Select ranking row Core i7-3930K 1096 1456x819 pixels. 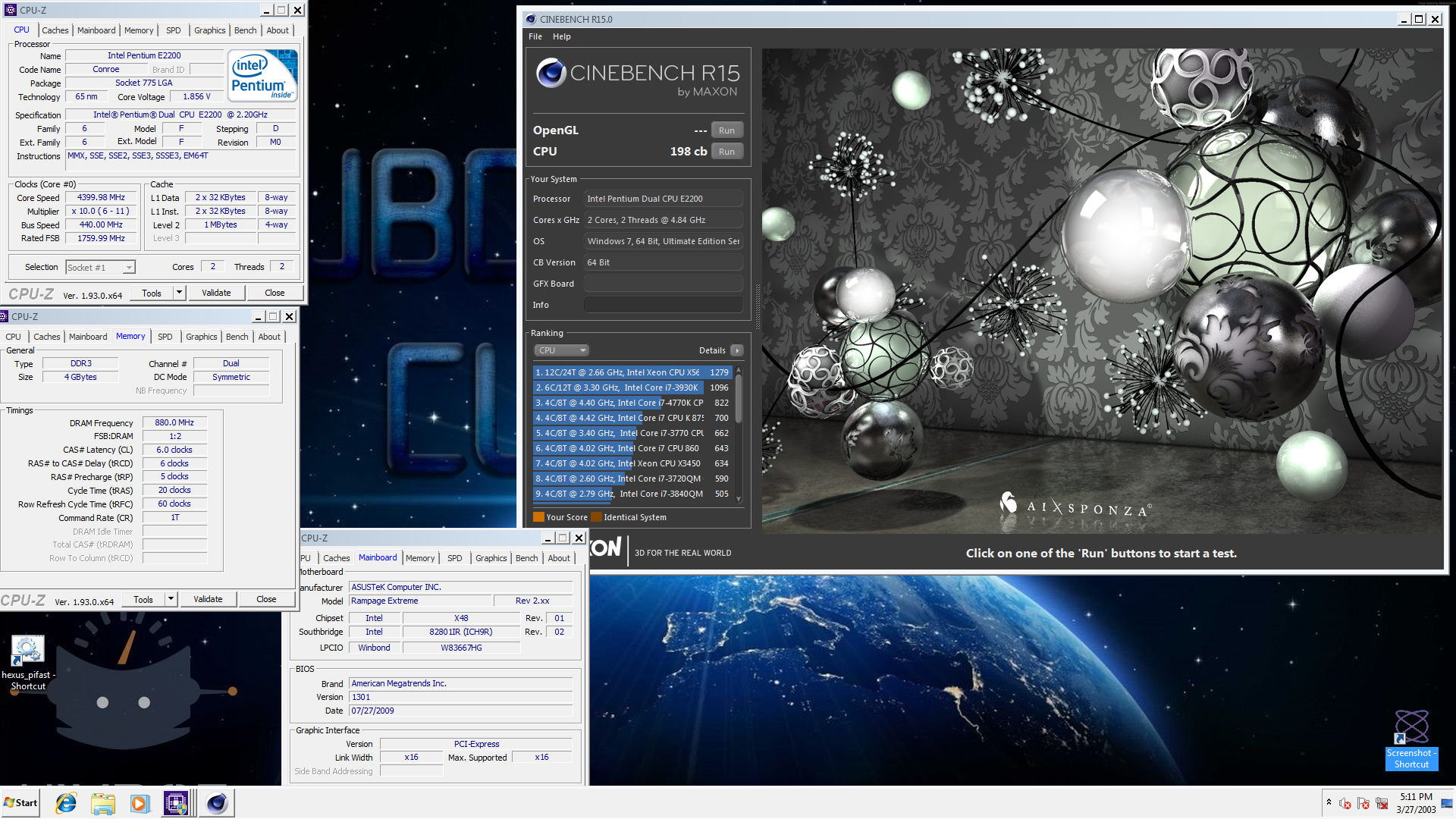click(632, 388)
